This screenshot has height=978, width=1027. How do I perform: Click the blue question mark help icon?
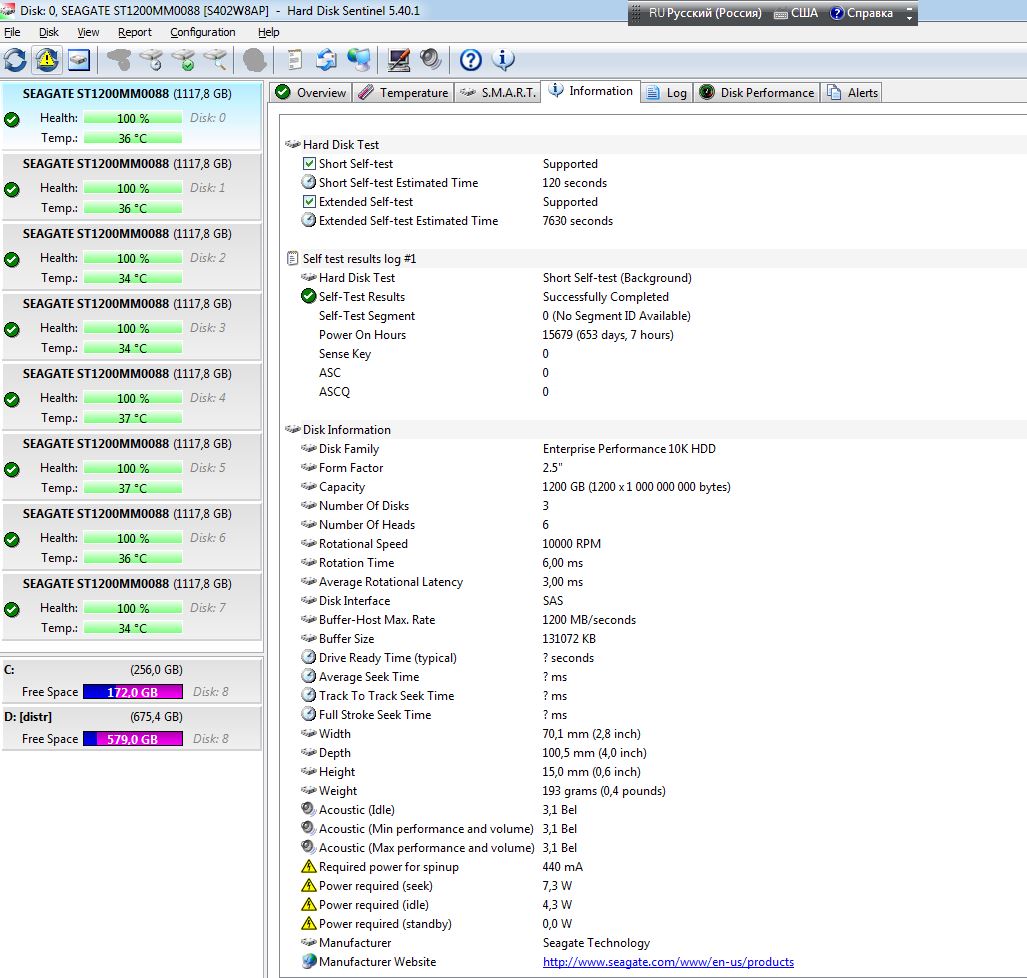[x=470, y=60]
